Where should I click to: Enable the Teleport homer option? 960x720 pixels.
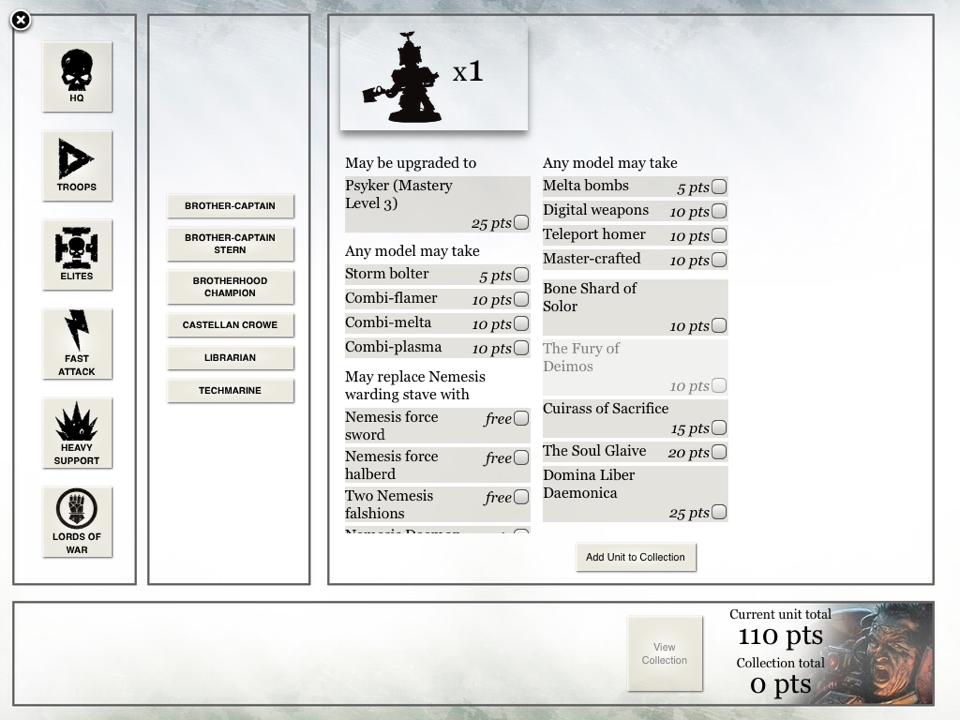coord(719,235)
